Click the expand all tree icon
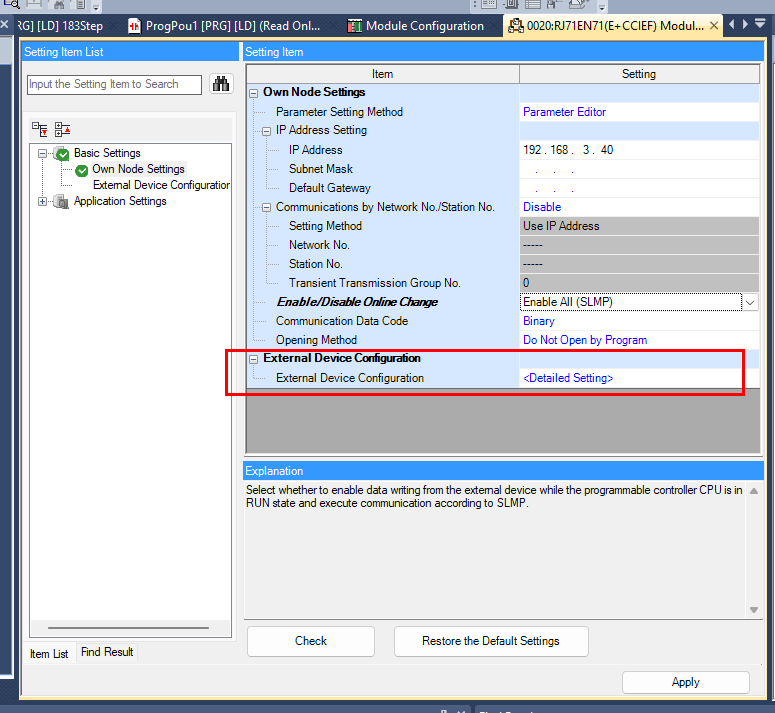 pos(40,129)
